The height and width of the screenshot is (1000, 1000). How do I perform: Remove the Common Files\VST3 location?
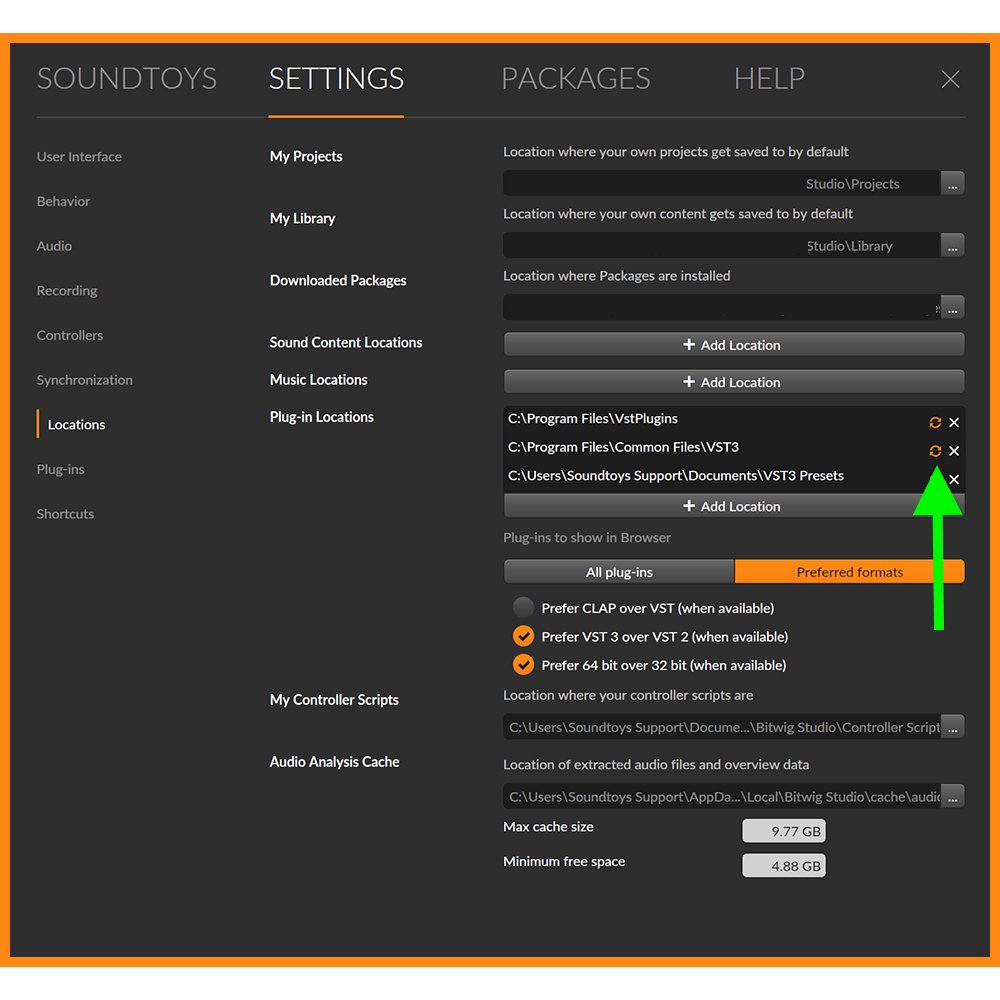(954, 451)
